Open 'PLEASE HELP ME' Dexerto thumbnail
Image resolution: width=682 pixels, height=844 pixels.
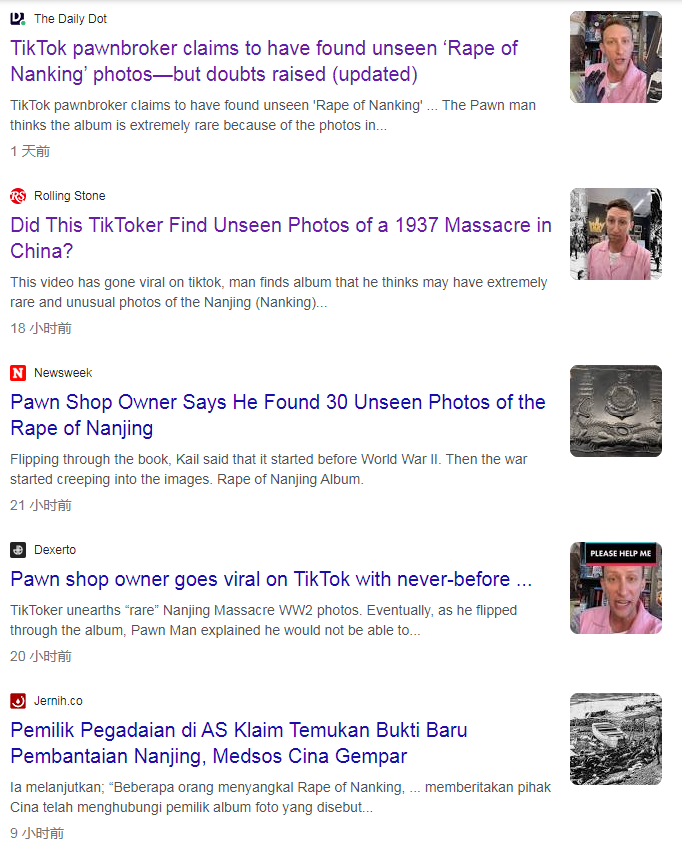click(x=616, y=588)
